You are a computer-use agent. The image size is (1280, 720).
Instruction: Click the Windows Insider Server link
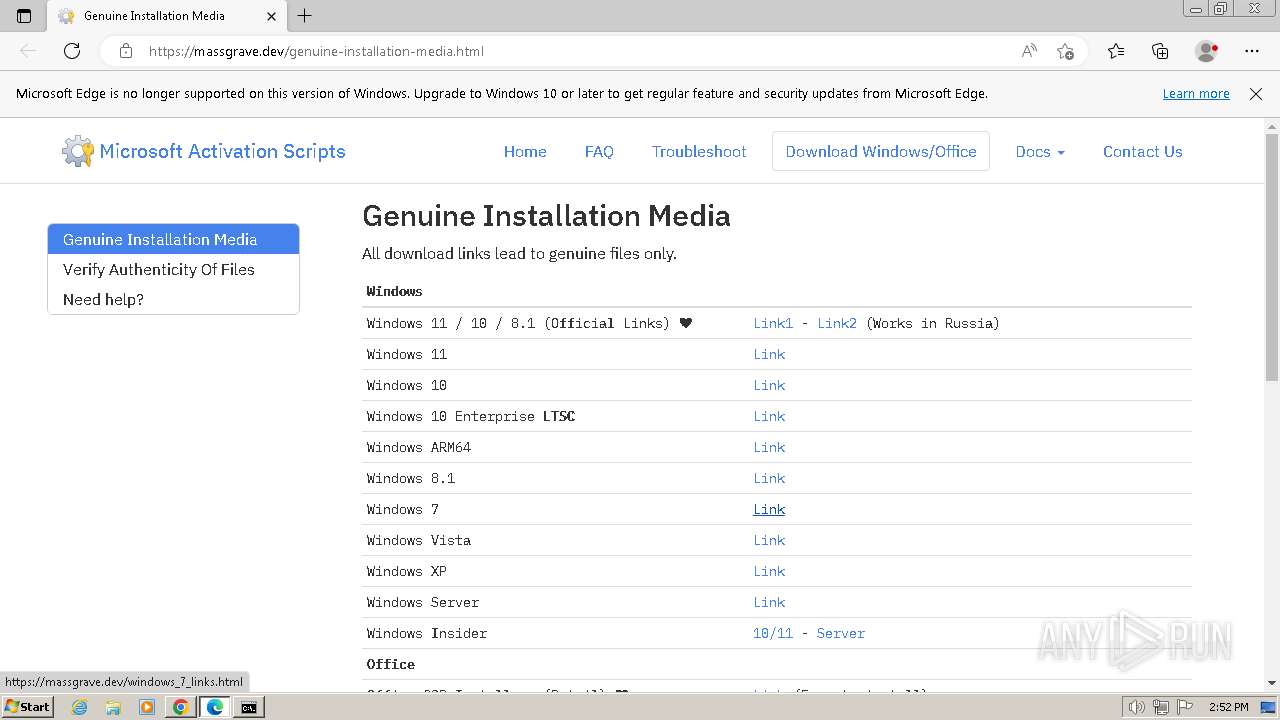point(841,633)
